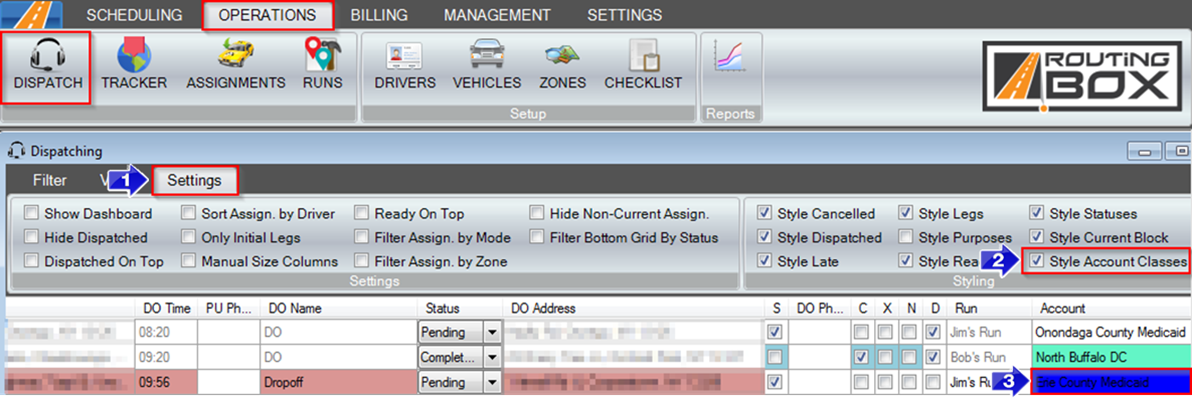Expand Status dropdown in 09:56 Dropoff row
The height and width of the screenshot is (399, 1192).
[x=492, y=382]
